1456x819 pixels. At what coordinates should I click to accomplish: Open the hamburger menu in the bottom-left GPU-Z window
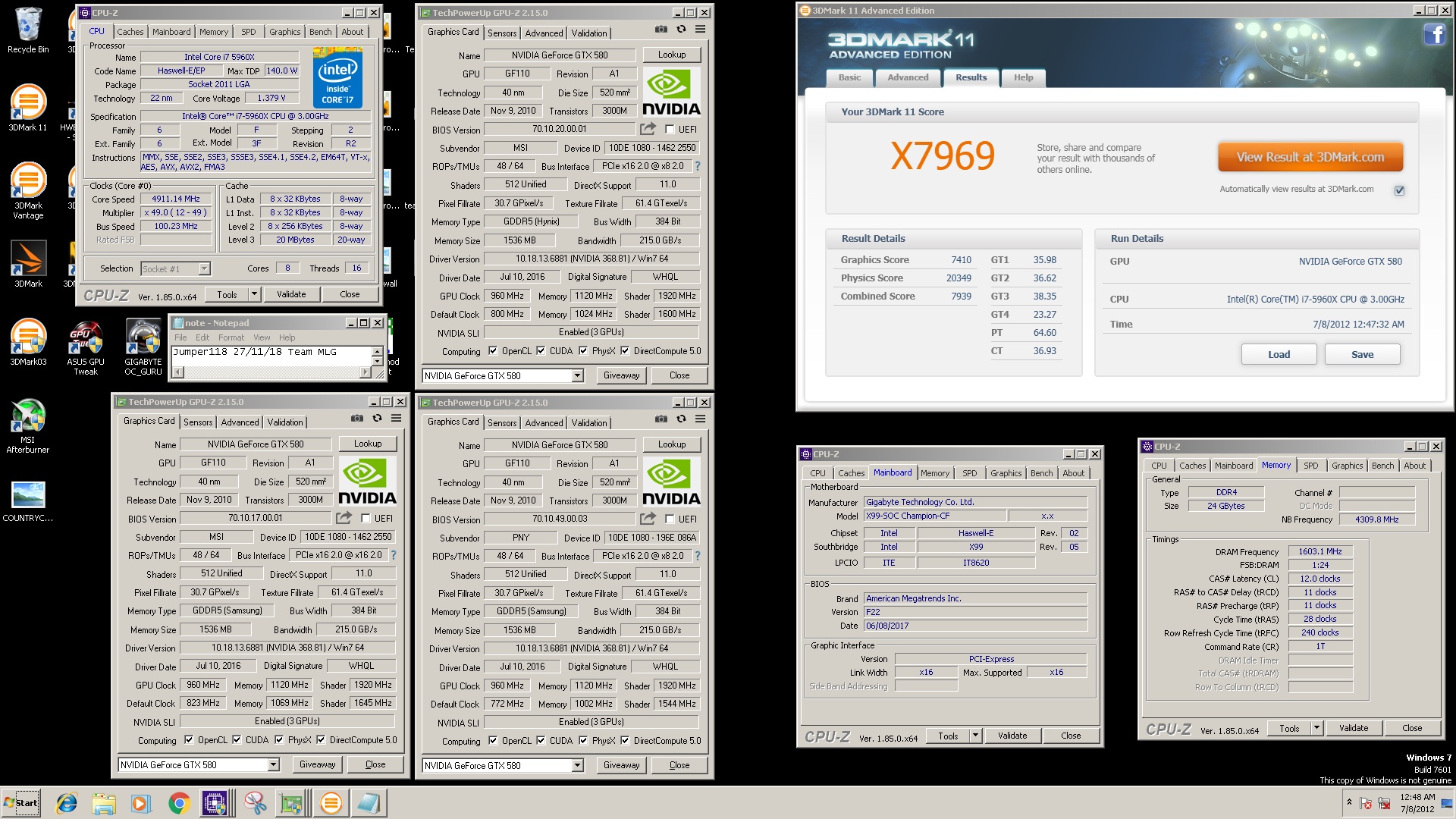[x=396, y=419]
